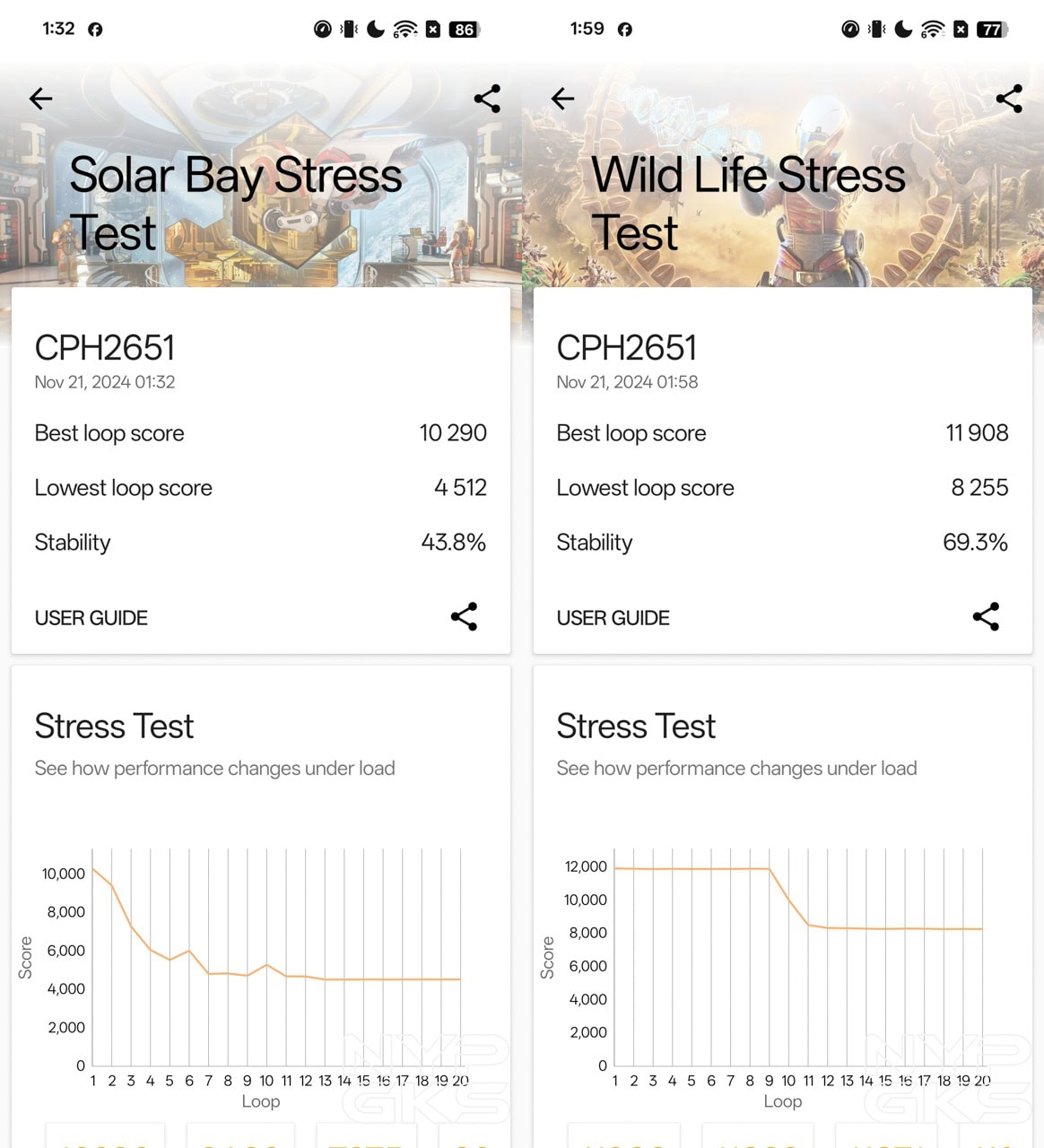This screenshot has height=1148, width=1044.
Task: Tap Wi-Fi status icon on left screen
Action: [x=405, y=30]
